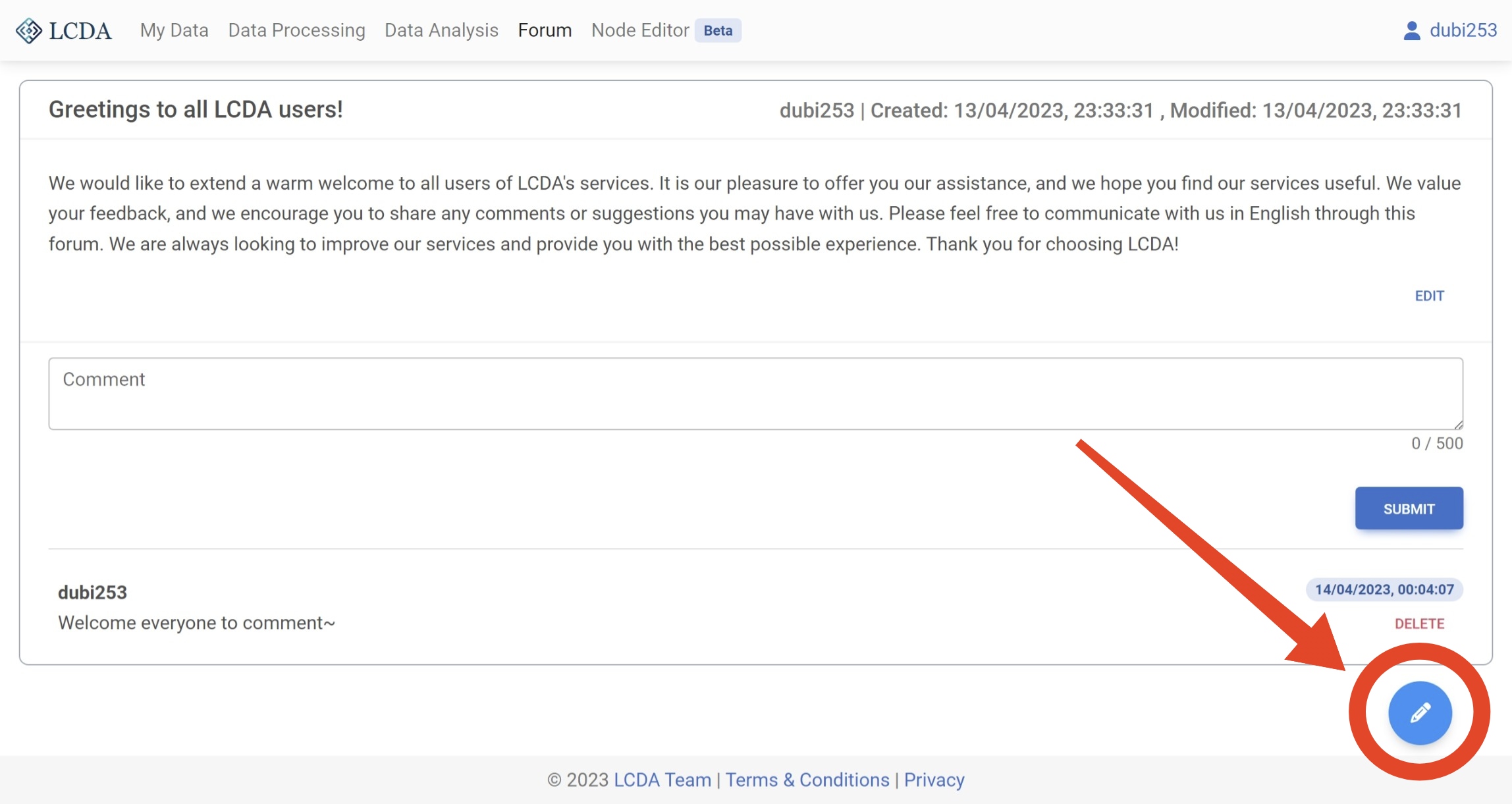Click the blue pencil floating button

click(x=1420, y=712)
